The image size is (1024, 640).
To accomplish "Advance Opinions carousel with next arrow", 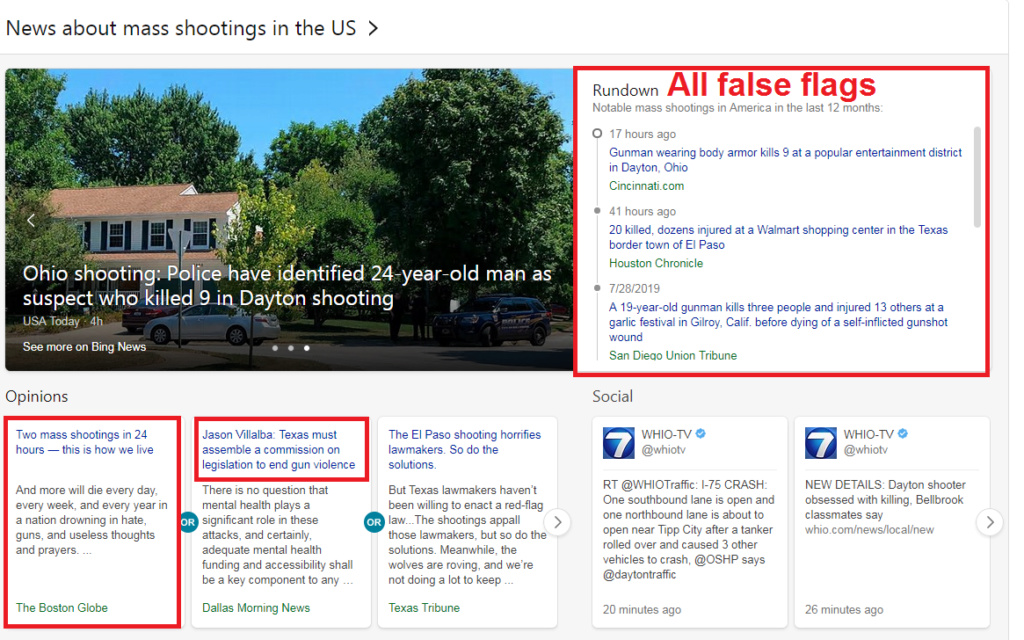I will point(558,522).
